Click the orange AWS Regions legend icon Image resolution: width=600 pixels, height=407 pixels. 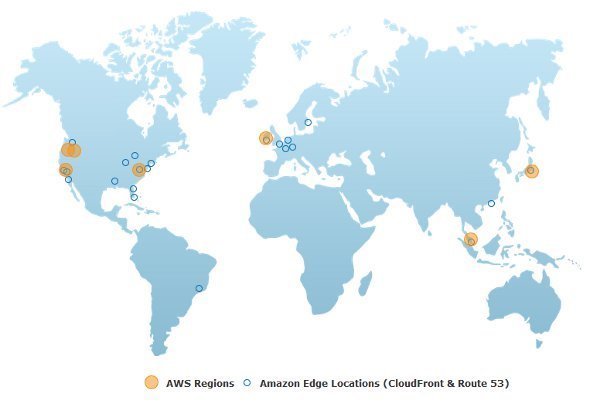tap(151, 382)
